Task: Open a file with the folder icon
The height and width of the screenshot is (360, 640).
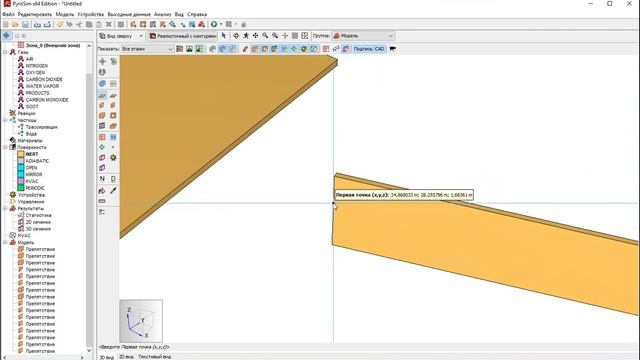Action: (16, 24)
